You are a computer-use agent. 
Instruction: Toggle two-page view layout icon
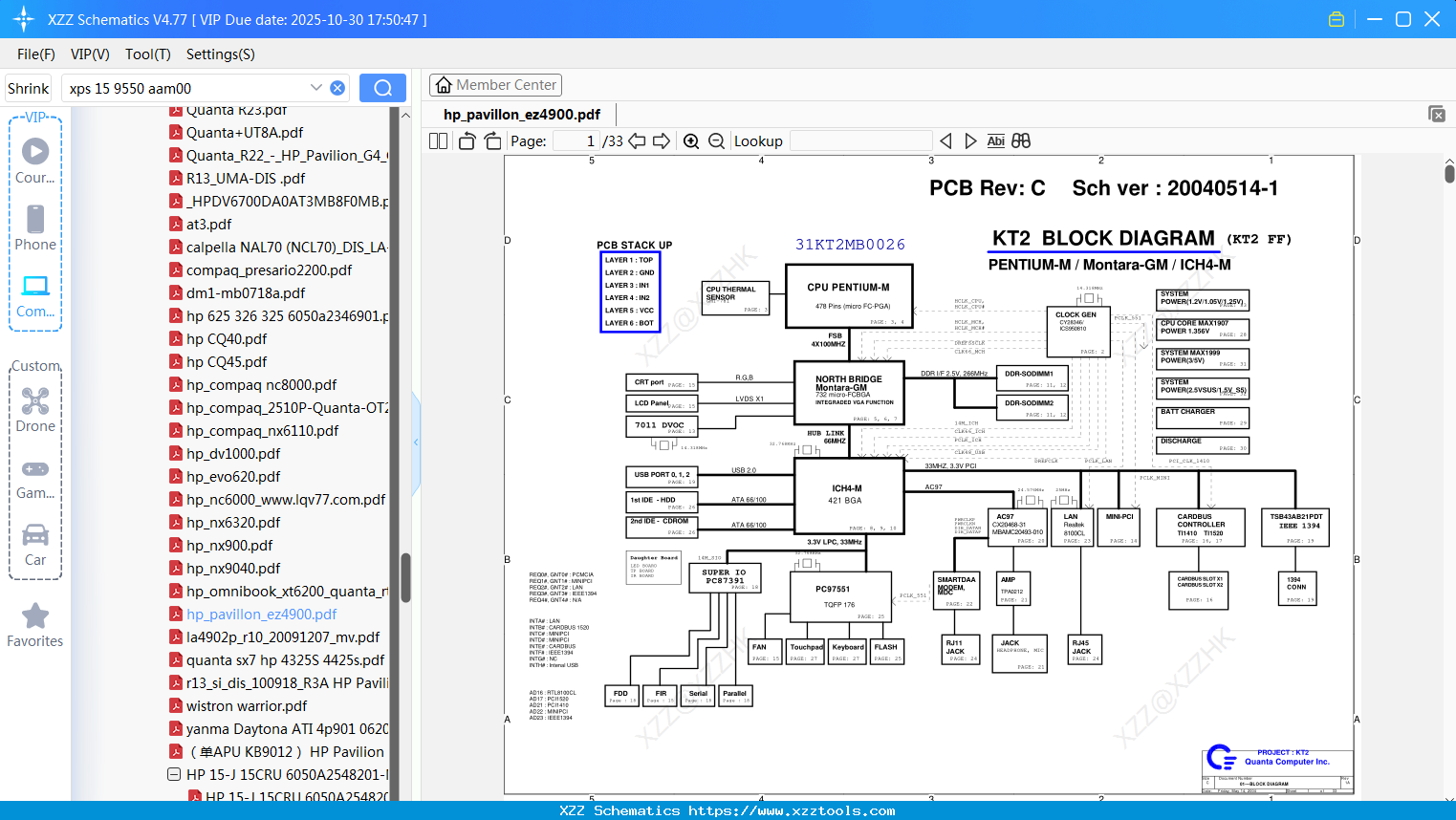[438, 140]
